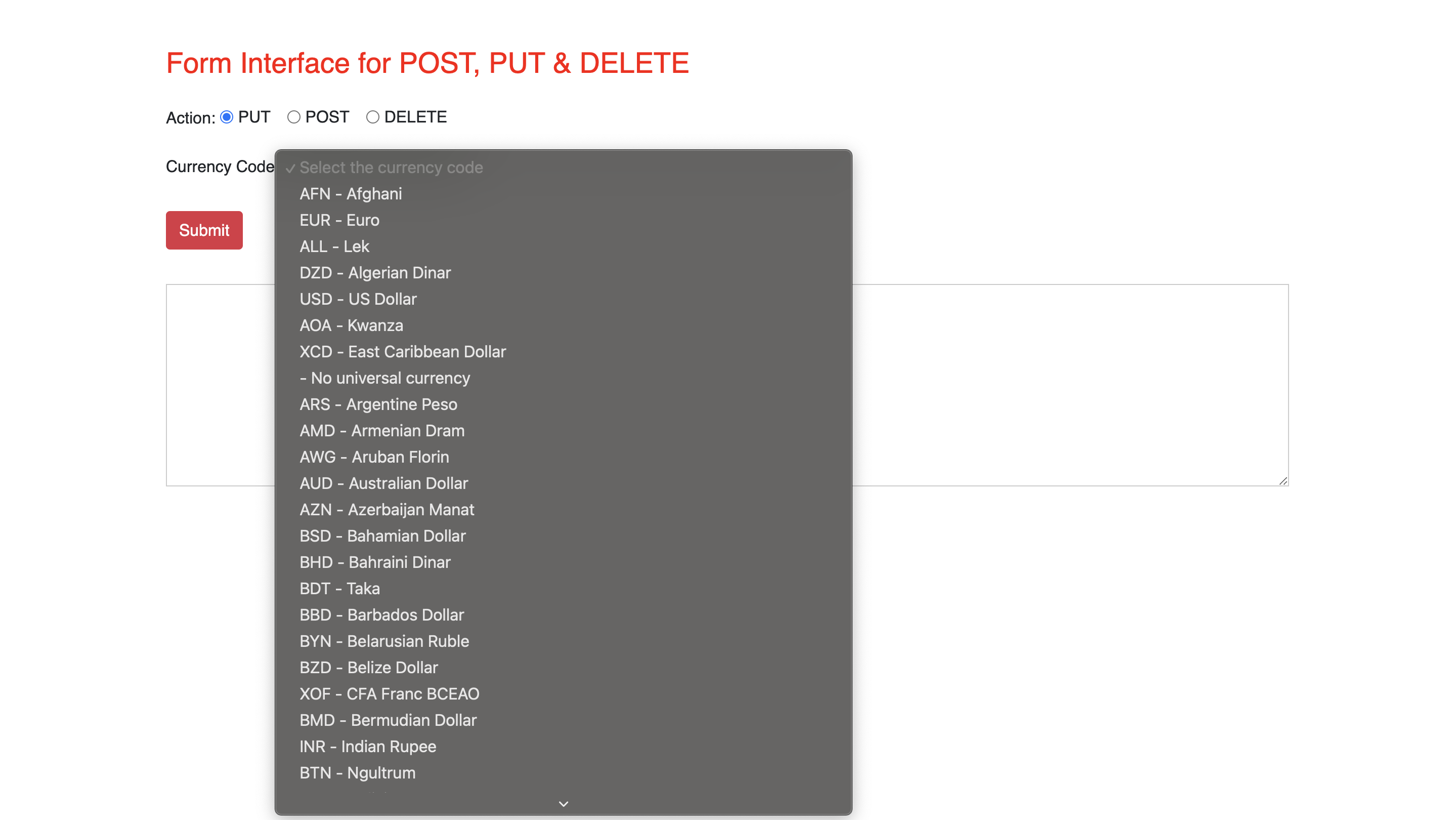Pick INR - Indian Rupee option

(563, 747)
